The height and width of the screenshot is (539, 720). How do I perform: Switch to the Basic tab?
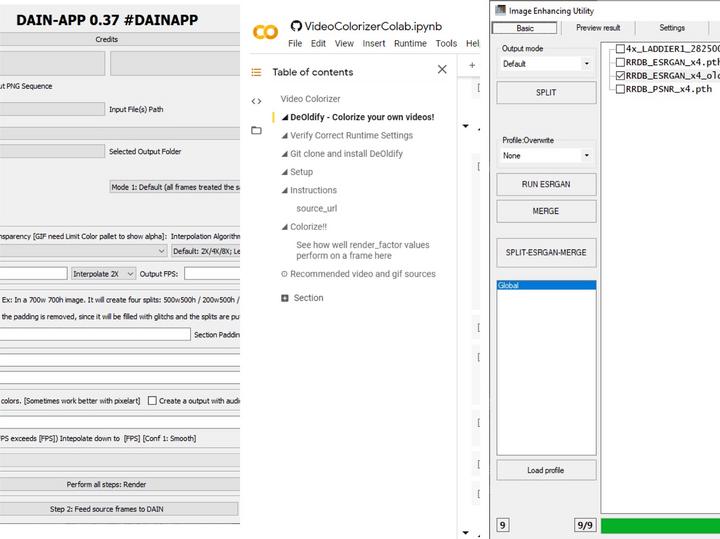click(524, 28)
